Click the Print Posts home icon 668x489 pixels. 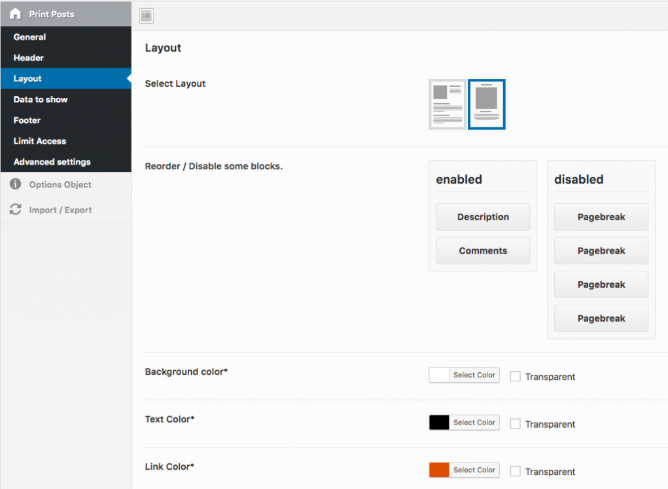[x=15, y=14]
